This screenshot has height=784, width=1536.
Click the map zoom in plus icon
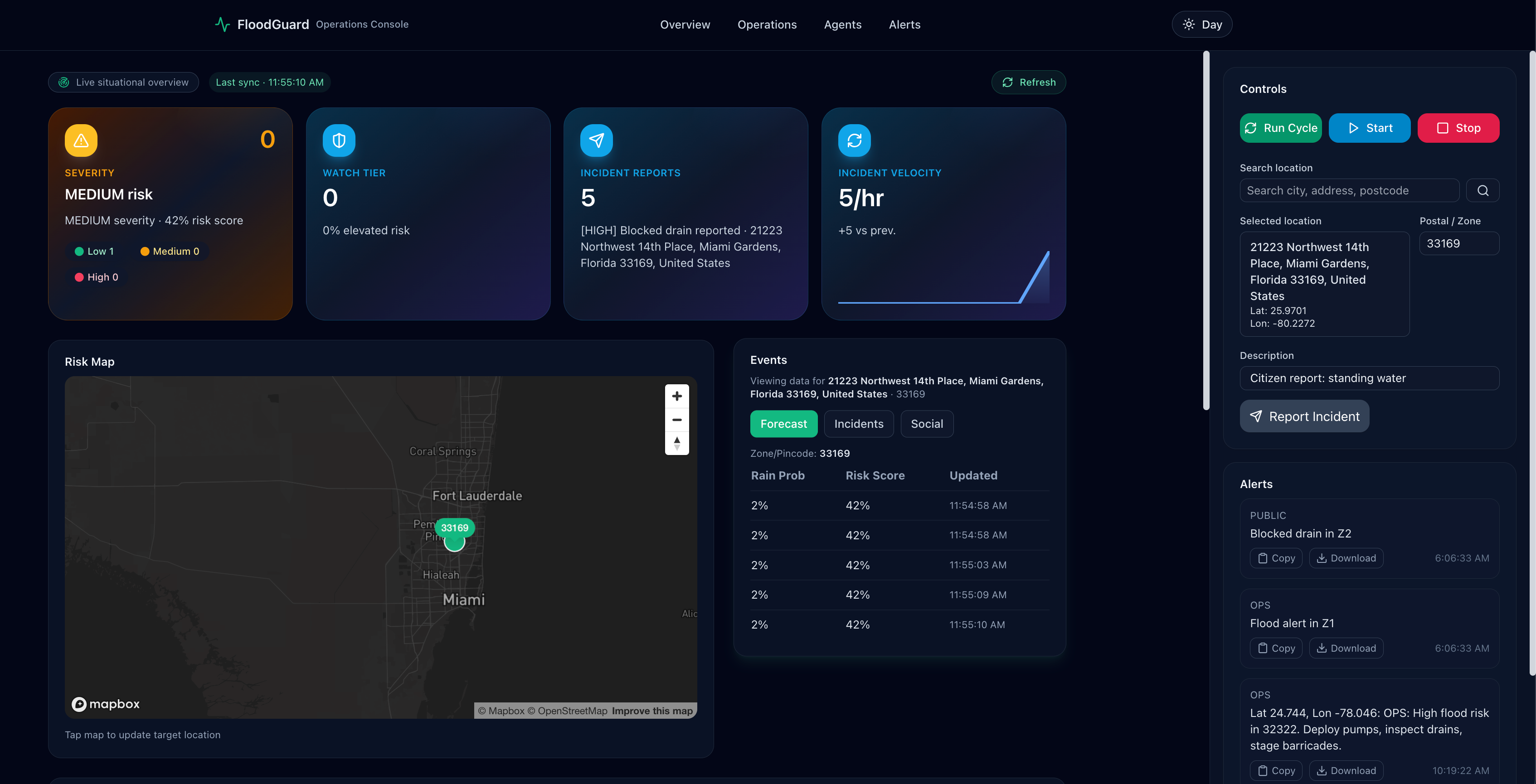tap(677, 396)
